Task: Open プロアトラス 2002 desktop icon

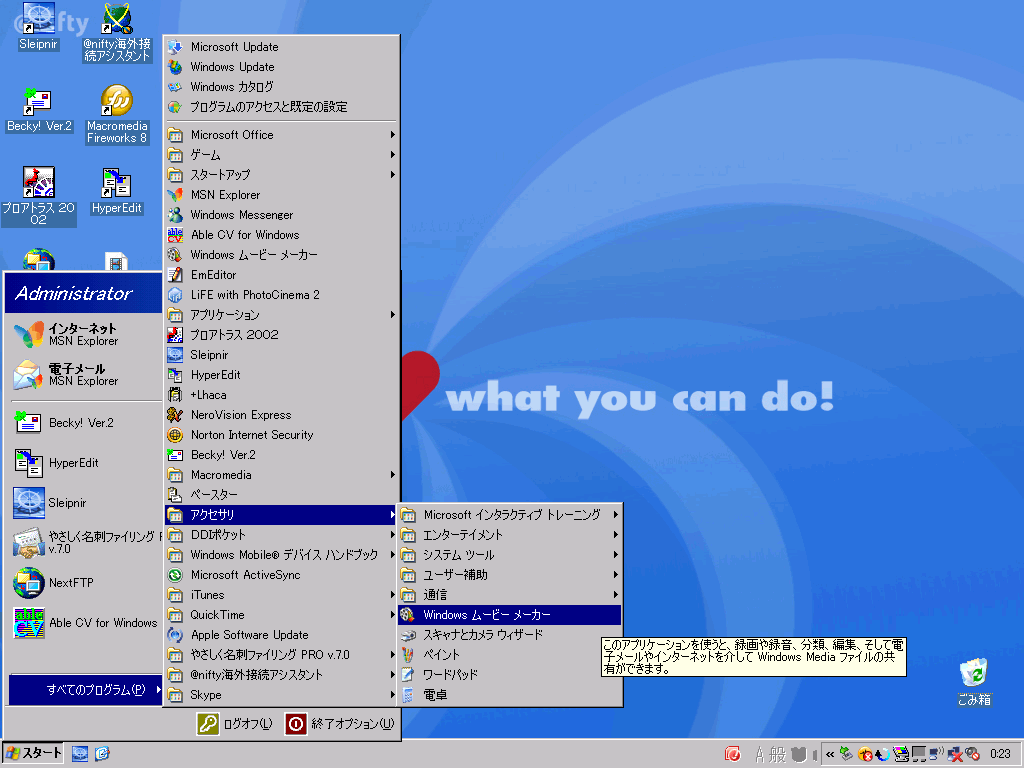Action: pos(38,184)
